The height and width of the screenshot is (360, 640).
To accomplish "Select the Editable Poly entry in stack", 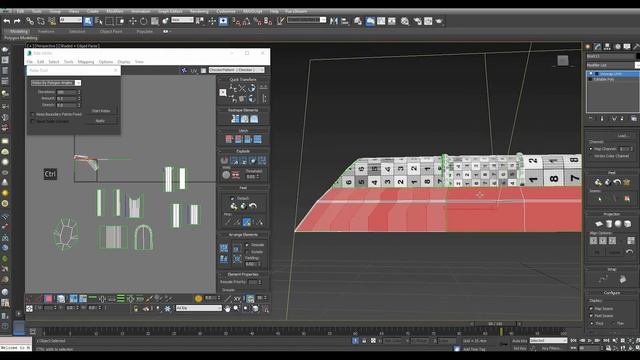I will pos(604,79).
